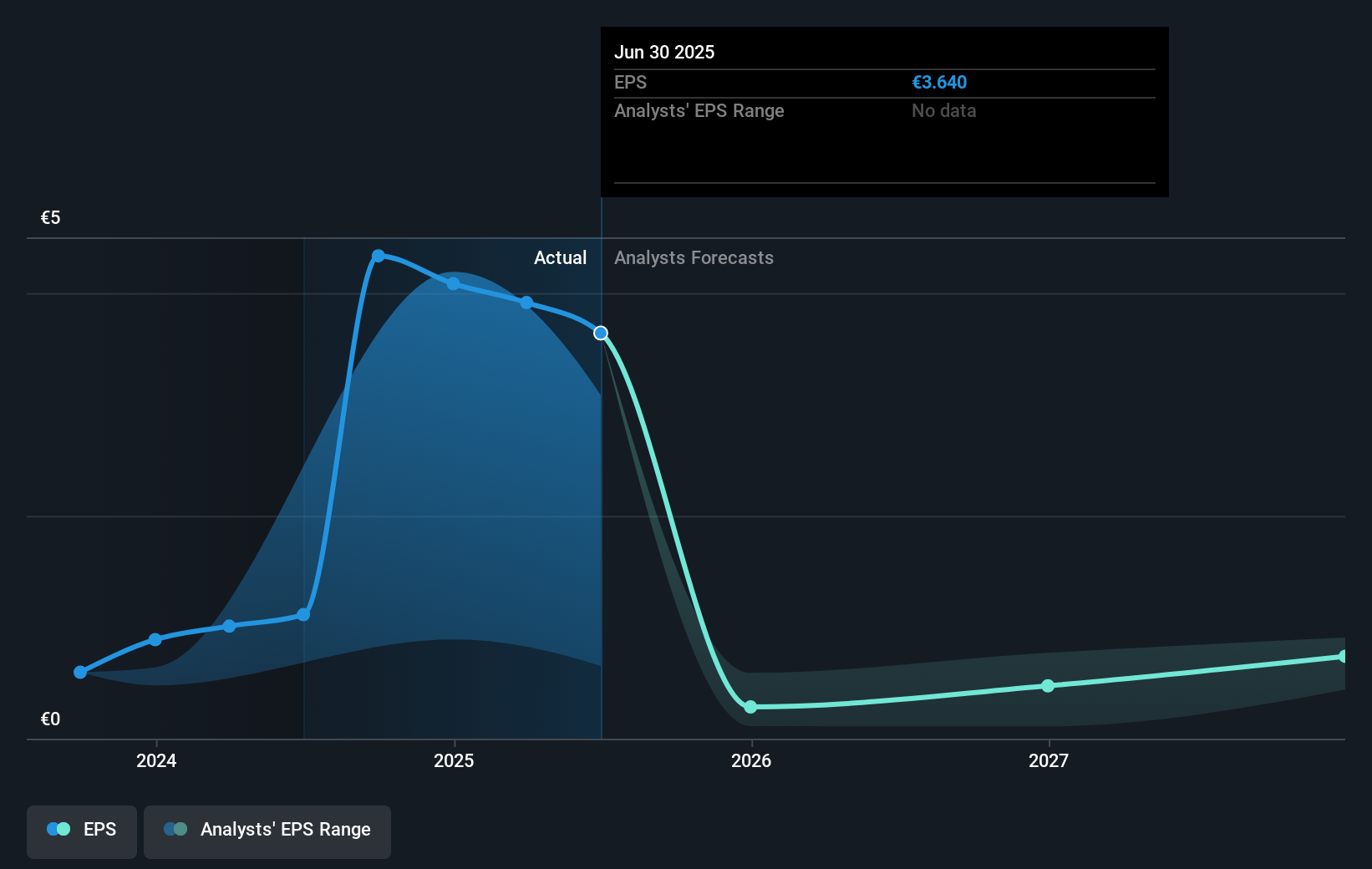Select the lowest forecast point near 2026
Screen dimensions: 1372x869
click(x=752, y=707)
